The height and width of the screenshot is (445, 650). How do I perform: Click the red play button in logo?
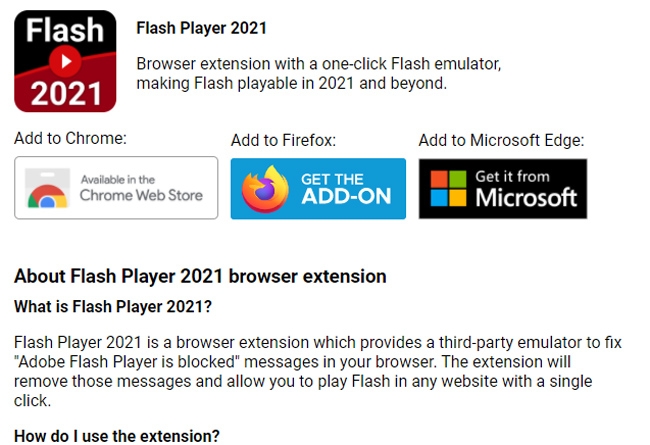pos(65,61)
